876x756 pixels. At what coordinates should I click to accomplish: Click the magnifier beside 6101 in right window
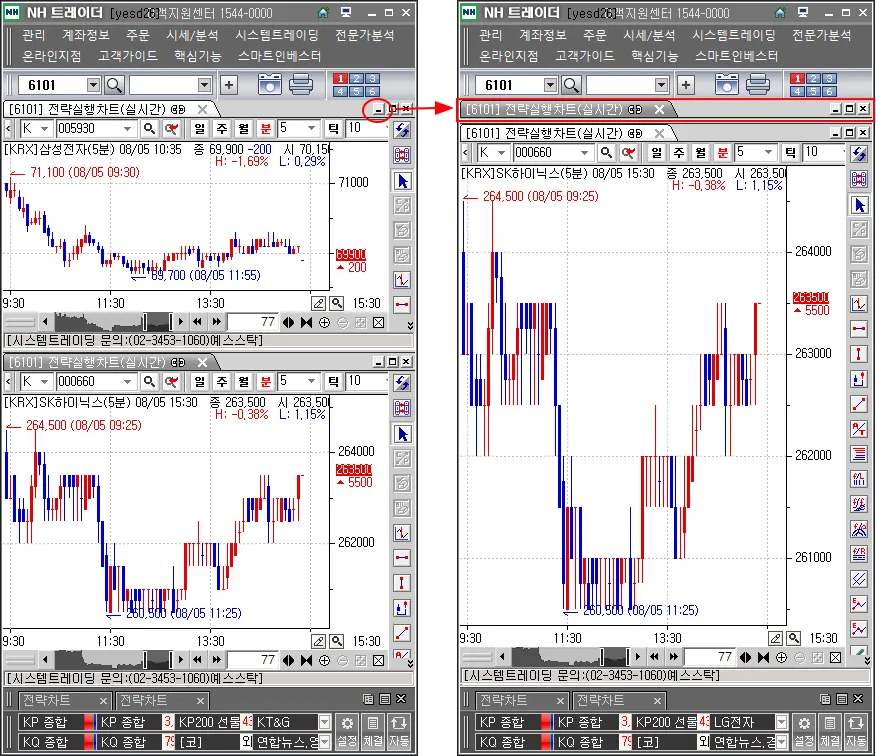(571, 85)
